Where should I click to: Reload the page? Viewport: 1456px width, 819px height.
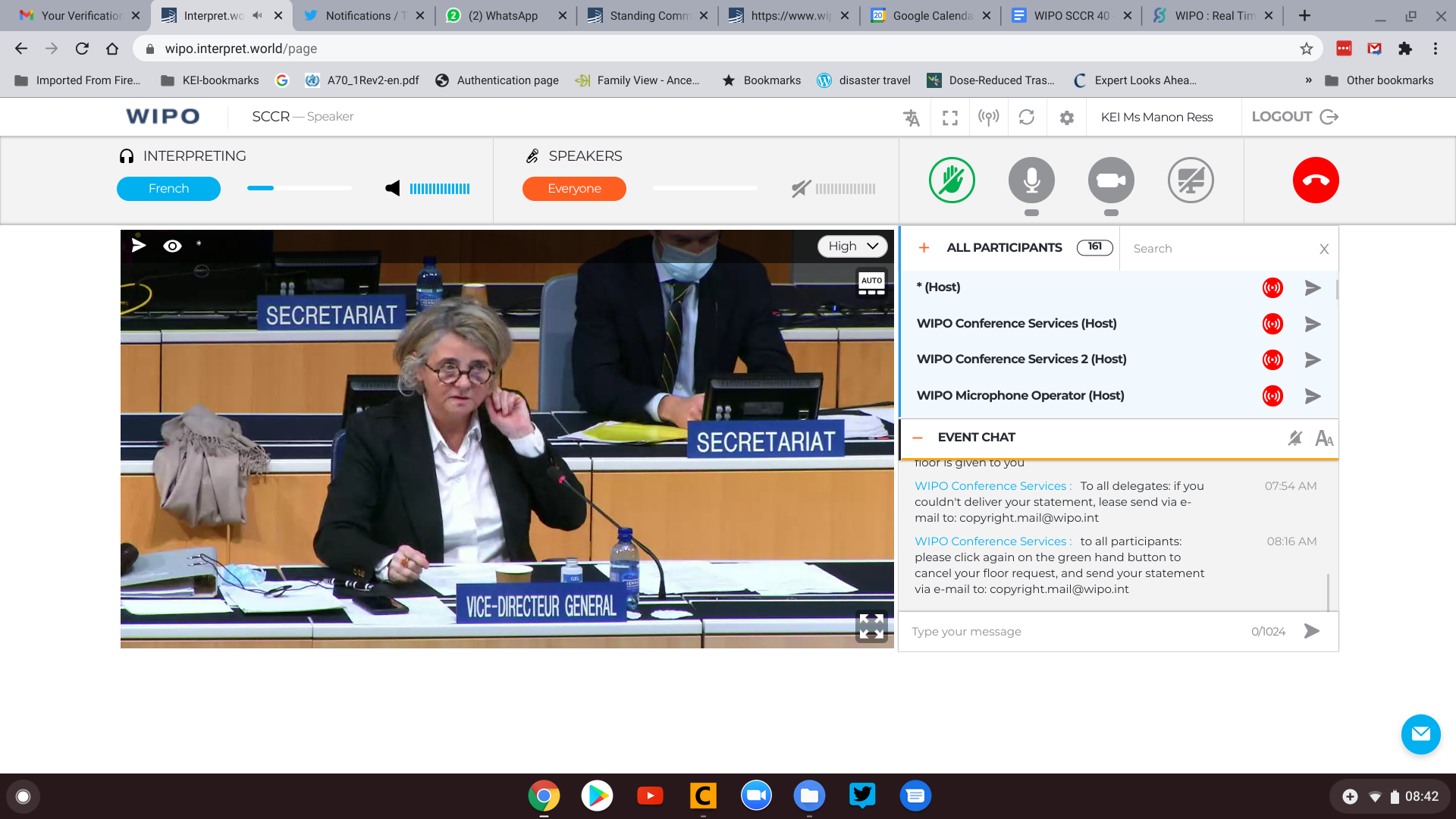[x=82, y=49]
